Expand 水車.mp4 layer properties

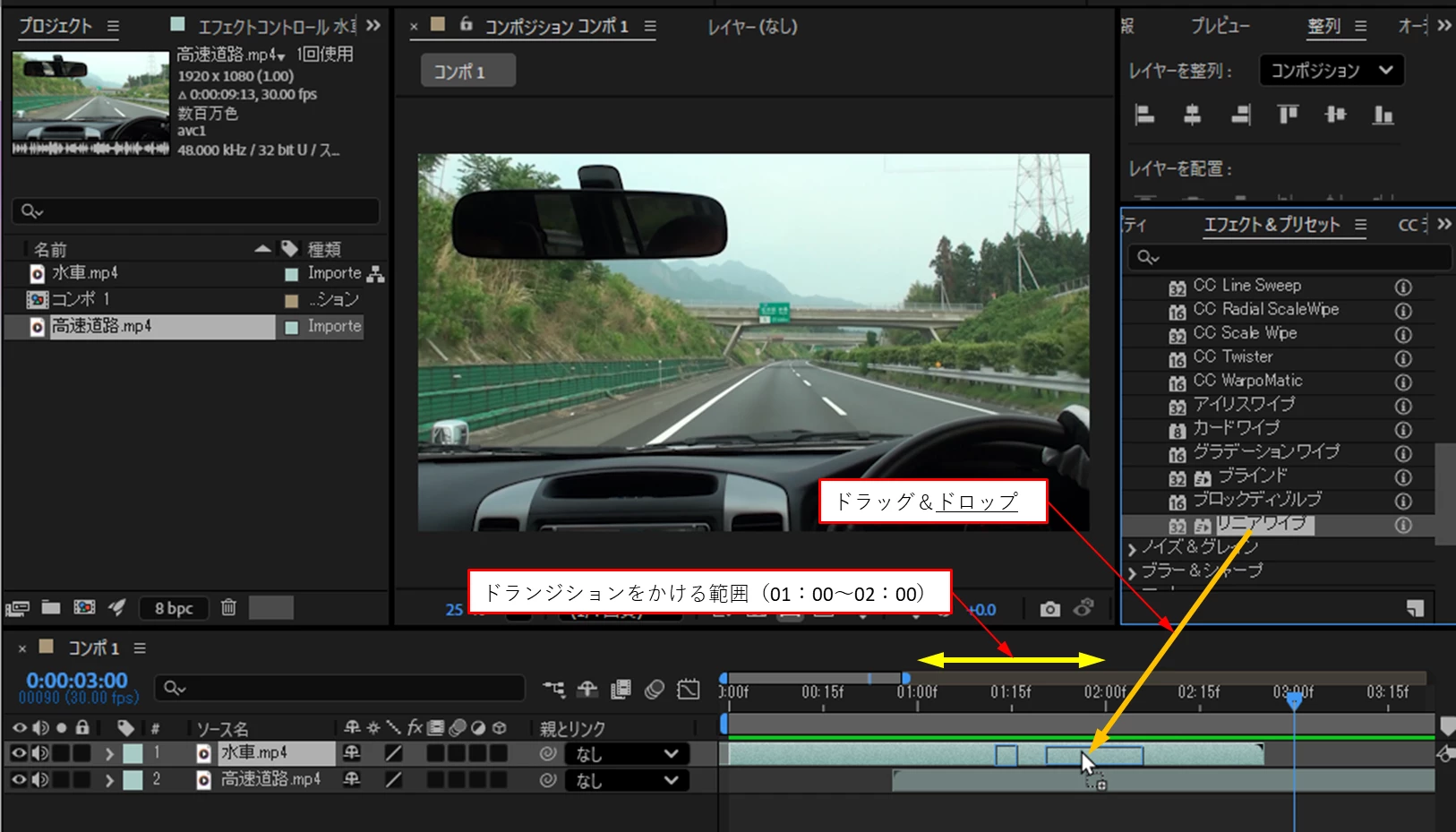[109, 754]
